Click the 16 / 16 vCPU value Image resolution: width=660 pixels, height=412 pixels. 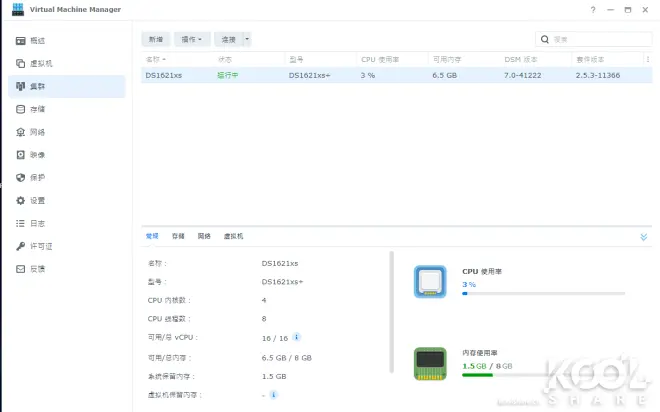pos(275,338)
